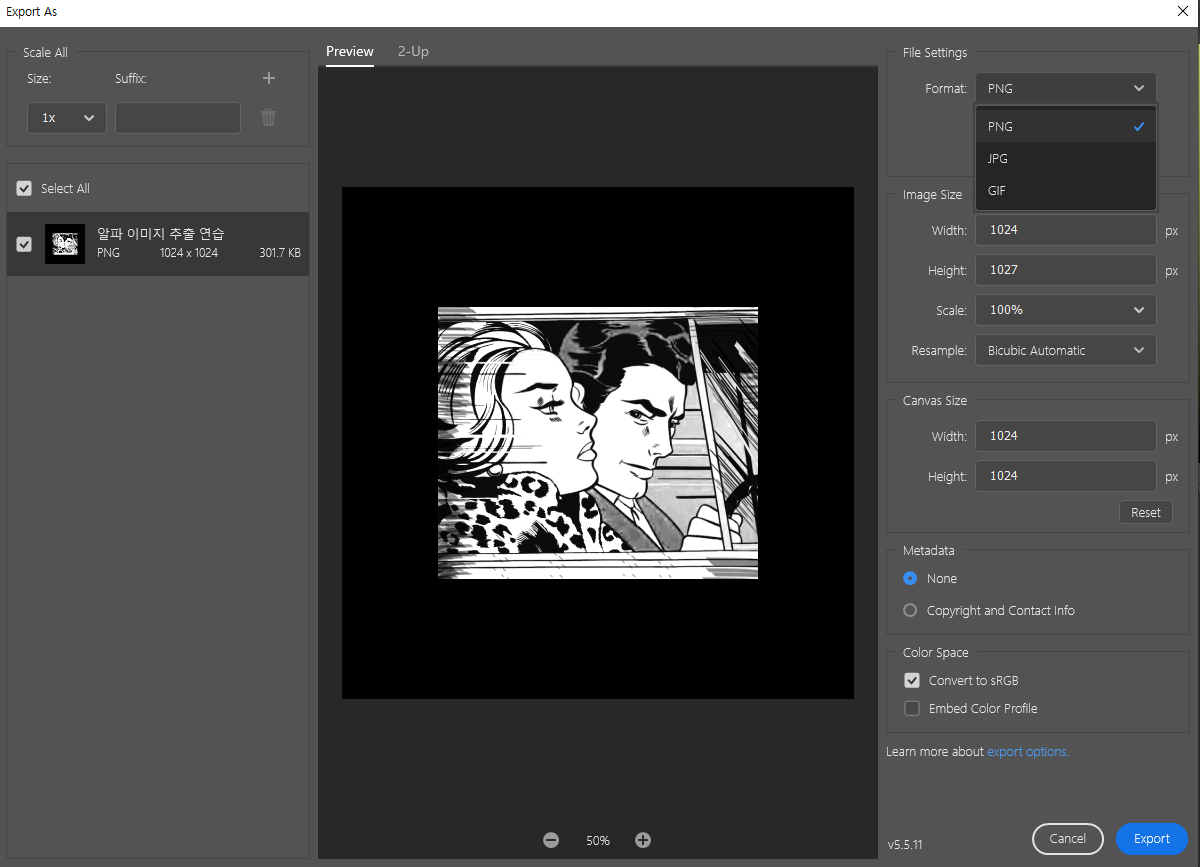1200x867 pixels.
Task: Reset the canvas size
Action: [x=1146, y=512]
